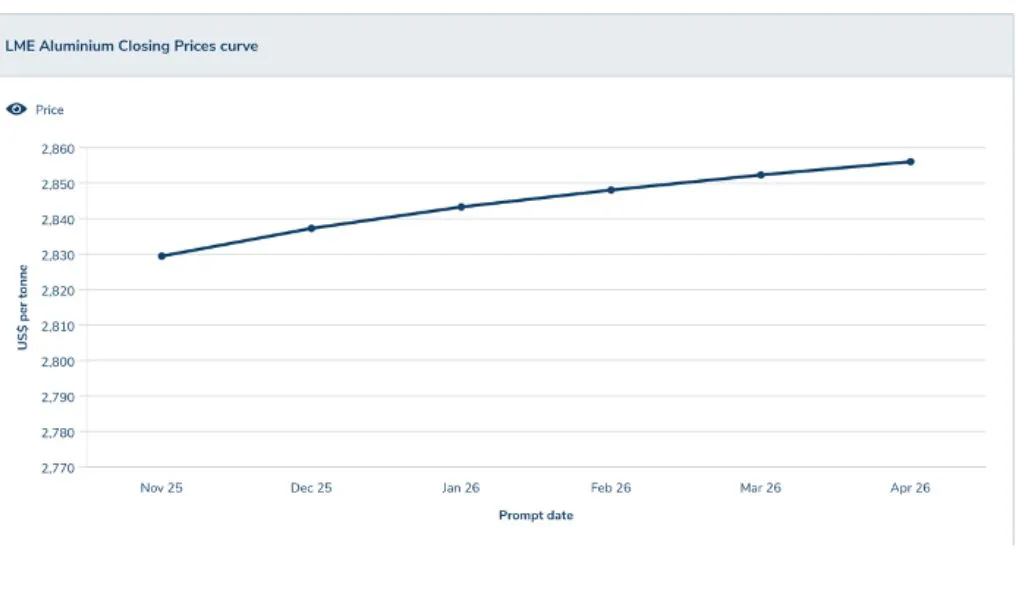Click the LME Aluminium Closing Prices curve title
This screenshot has width=1017, height=589.
click(132, 46)
